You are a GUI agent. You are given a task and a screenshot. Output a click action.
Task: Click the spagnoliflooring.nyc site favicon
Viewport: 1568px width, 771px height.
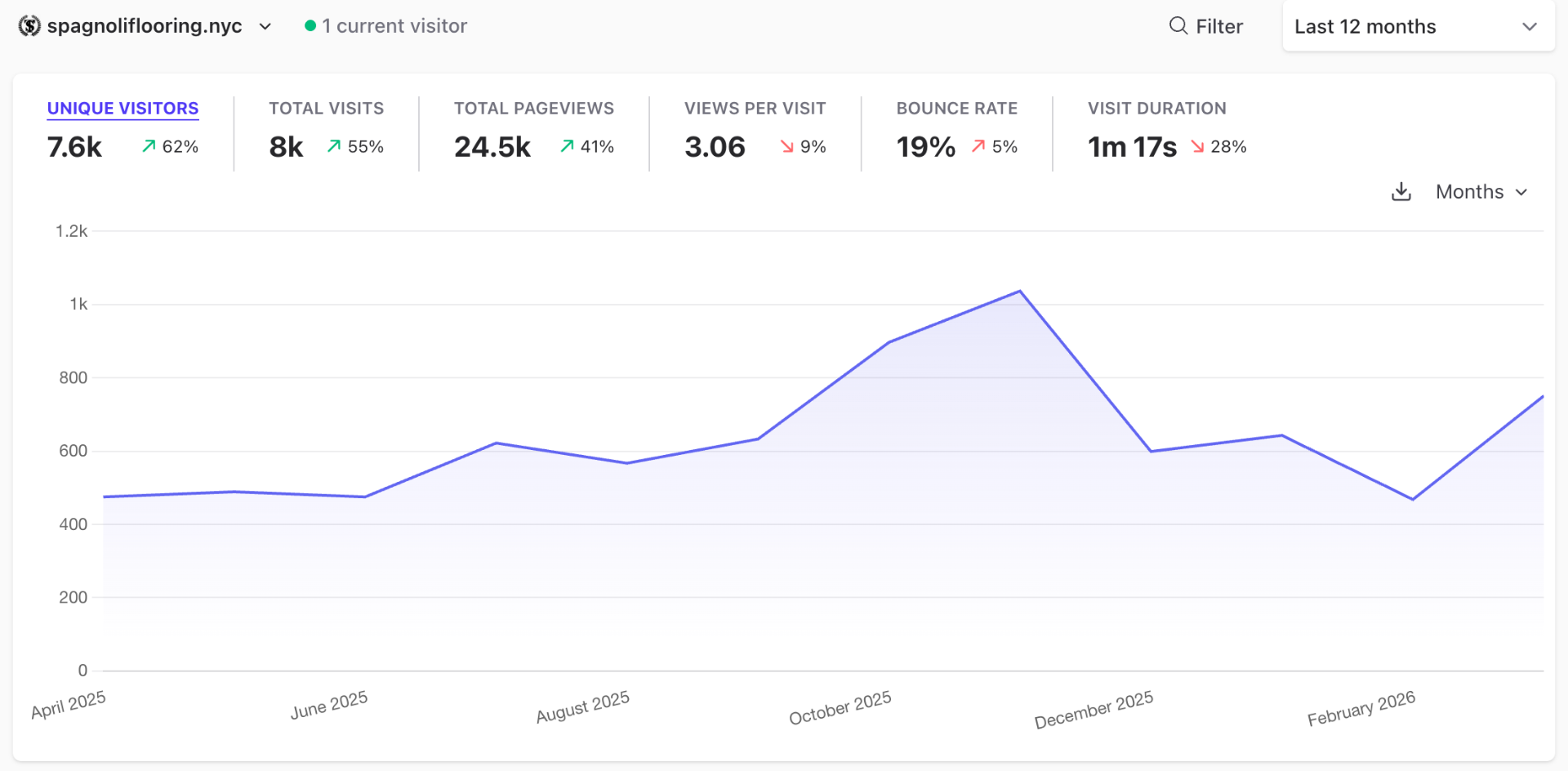click(x=29, y=26)
